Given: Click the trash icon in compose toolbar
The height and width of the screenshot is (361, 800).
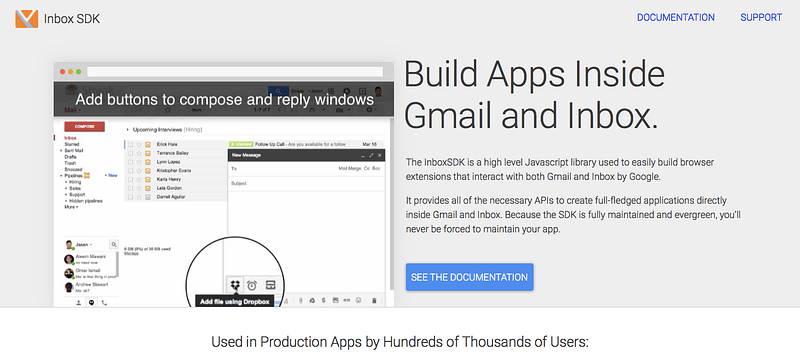Looking at the screenshot, I should pyautogui.click(x=374, y=301).
